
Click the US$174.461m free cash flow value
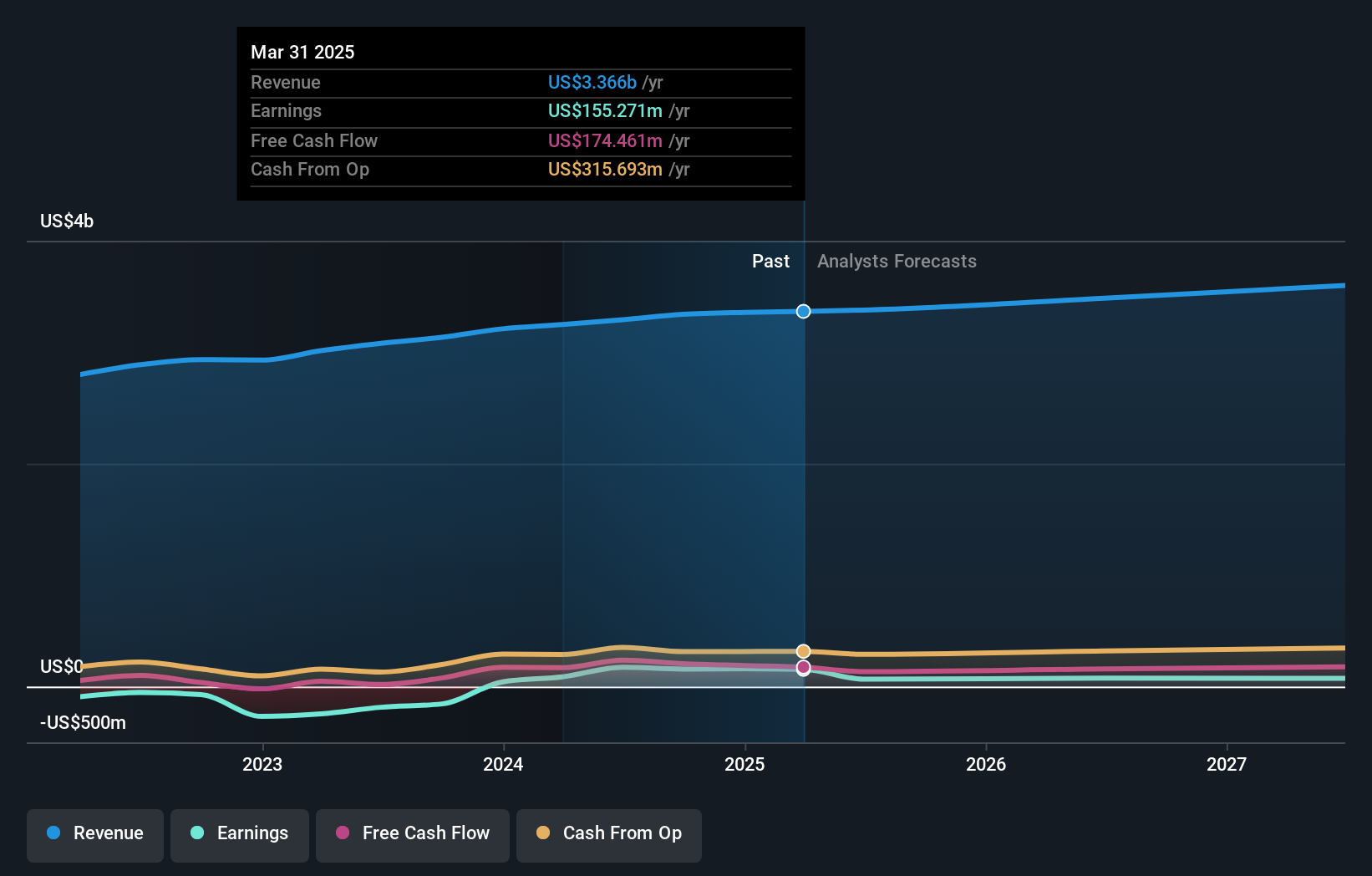tap(605, 140)
